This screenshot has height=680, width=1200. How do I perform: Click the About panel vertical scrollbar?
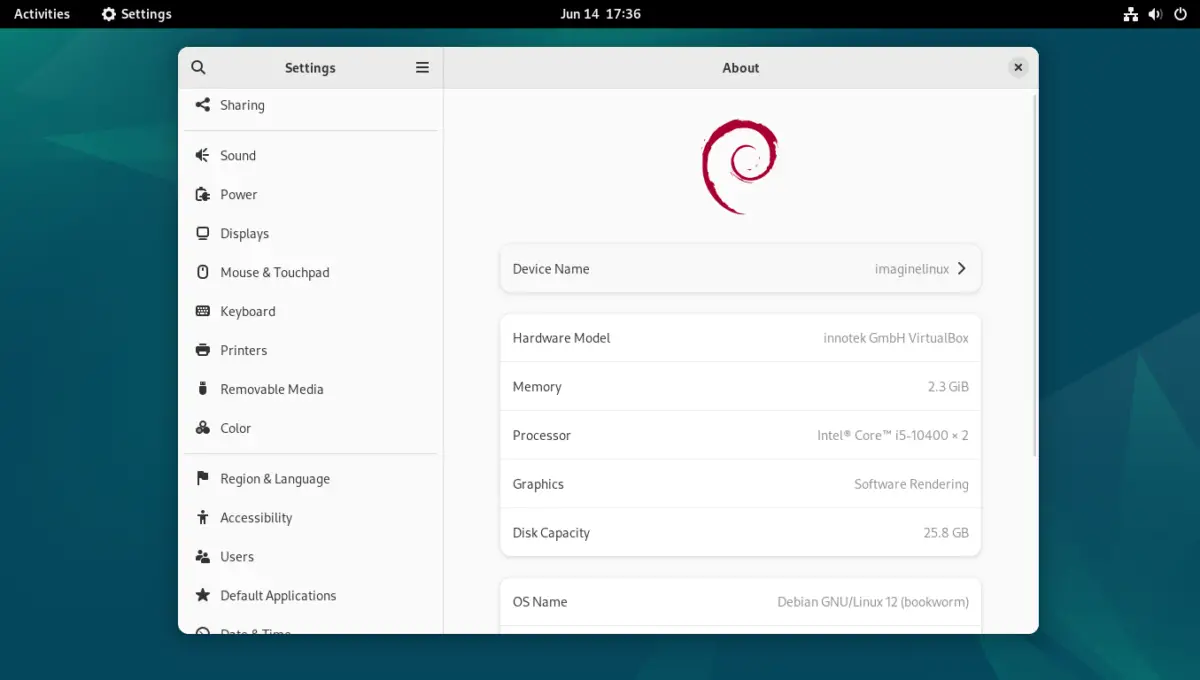click(x=1034, y=277)
